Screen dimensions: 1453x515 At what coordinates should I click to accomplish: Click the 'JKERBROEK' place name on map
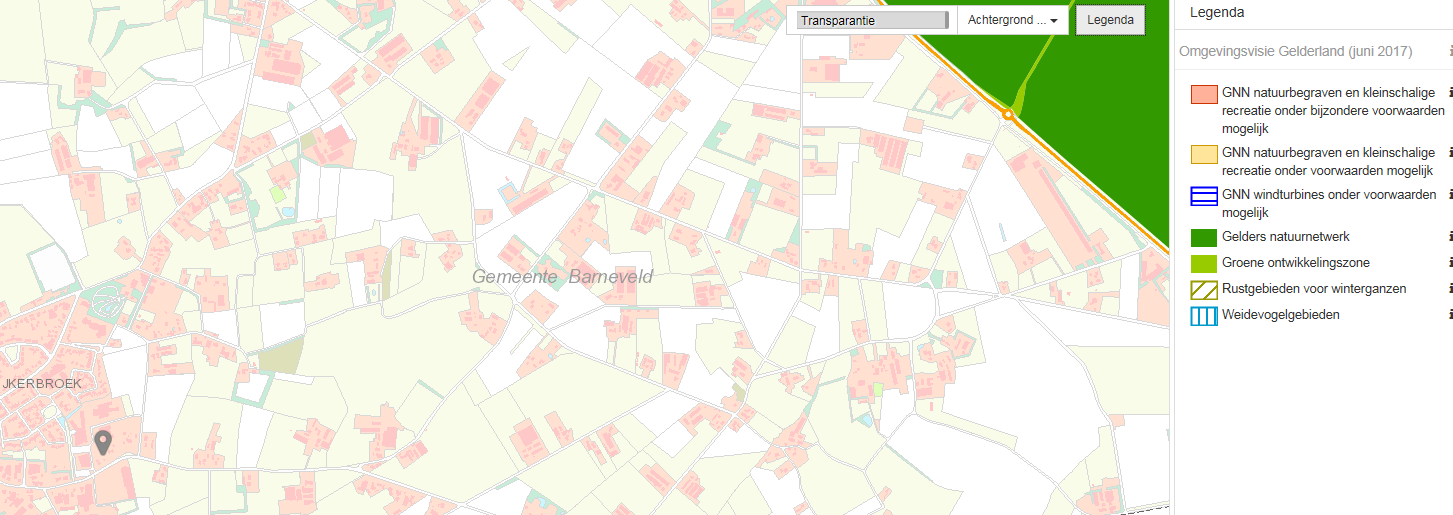[41, 383]
